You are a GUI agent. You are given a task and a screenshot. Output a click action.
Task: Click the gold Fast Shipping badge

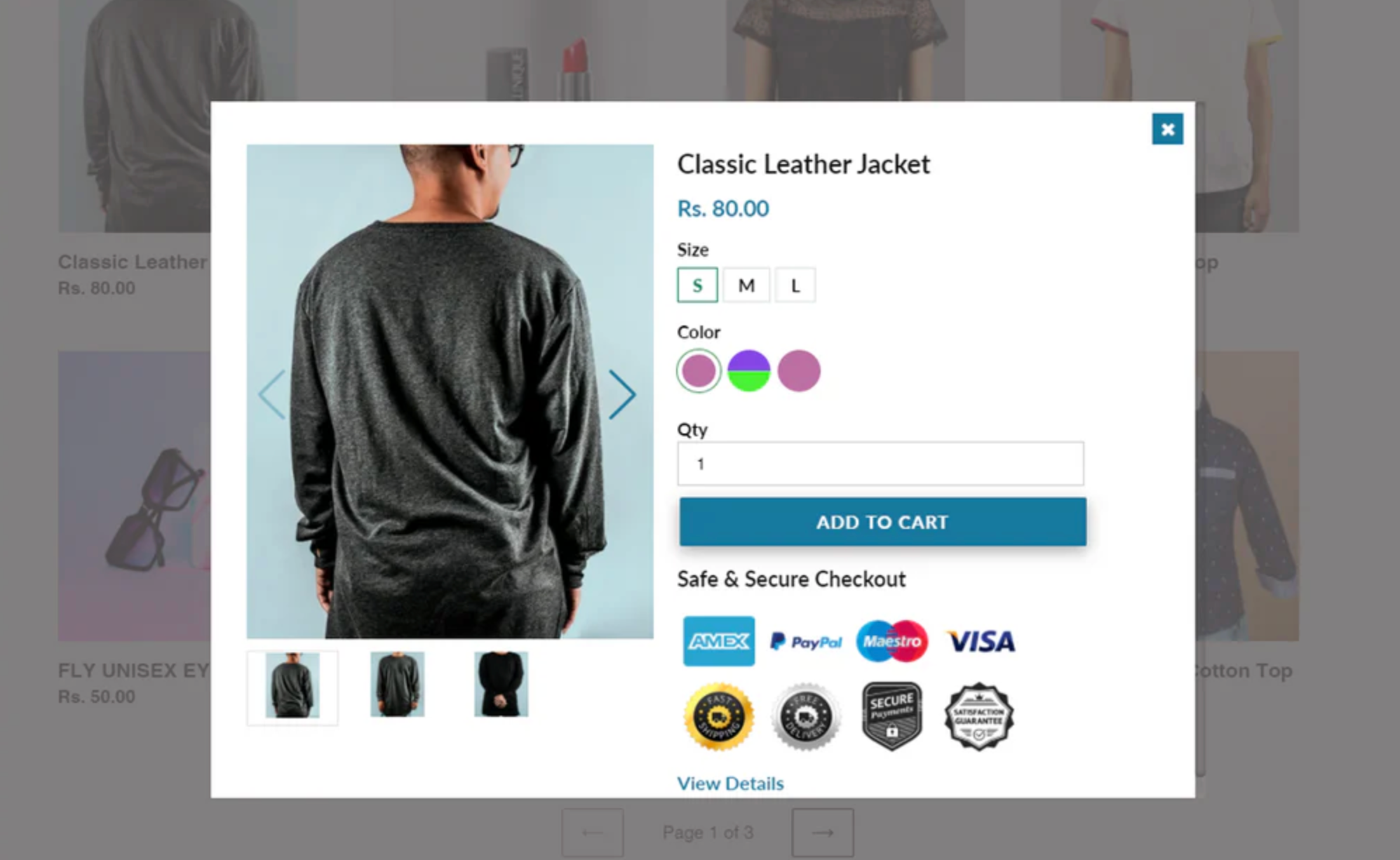tap(719, 716)
